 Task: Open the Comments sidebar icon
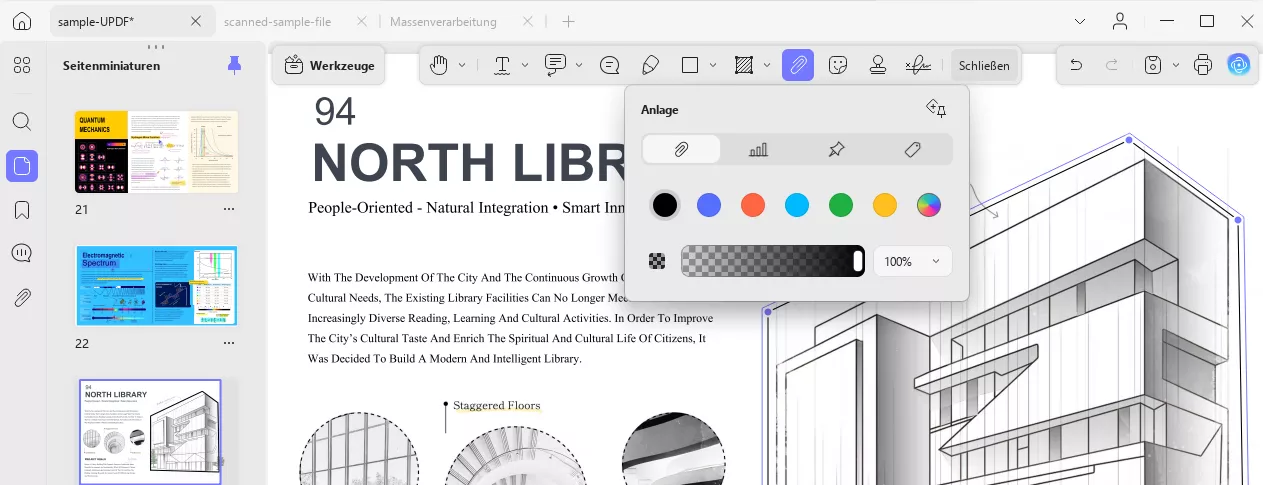(22, 254)
